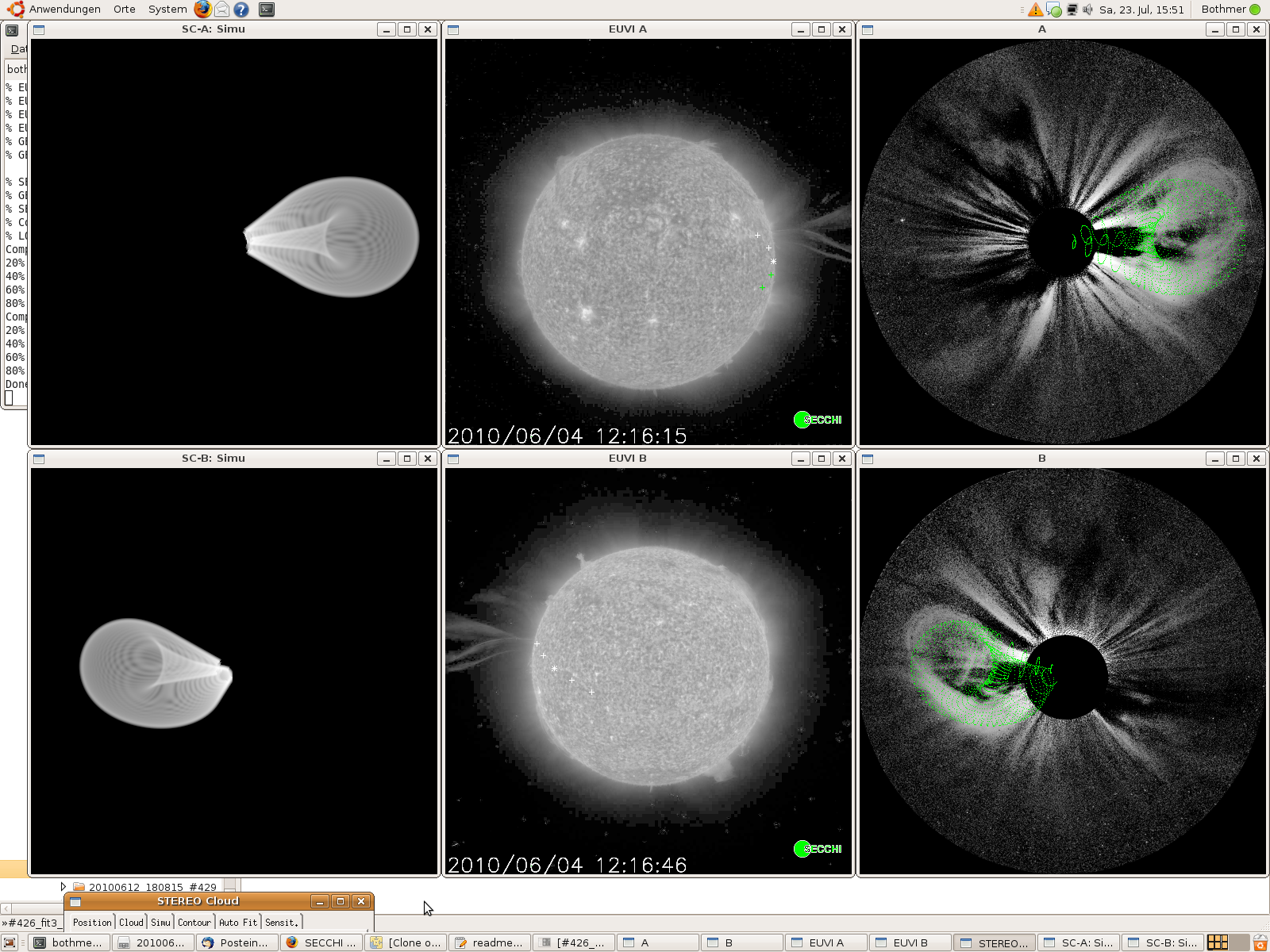Screen dimensions: 1270x952
Task: Click the asterisk marker on EUVI A sun limb
Action: [x=773, y=261]
